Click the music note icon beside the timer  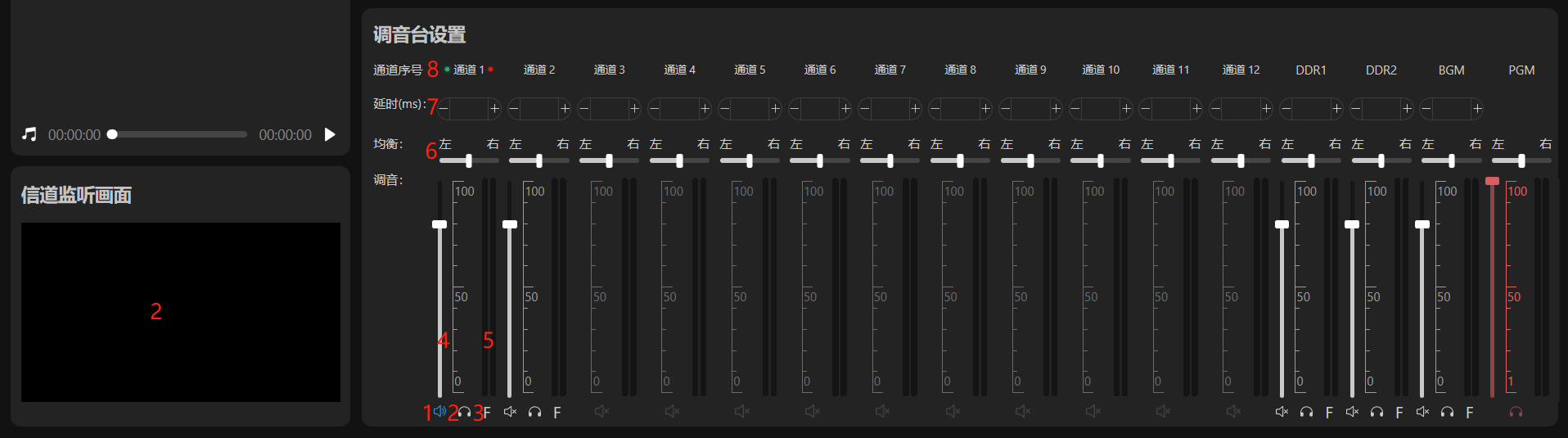point(29,134)
